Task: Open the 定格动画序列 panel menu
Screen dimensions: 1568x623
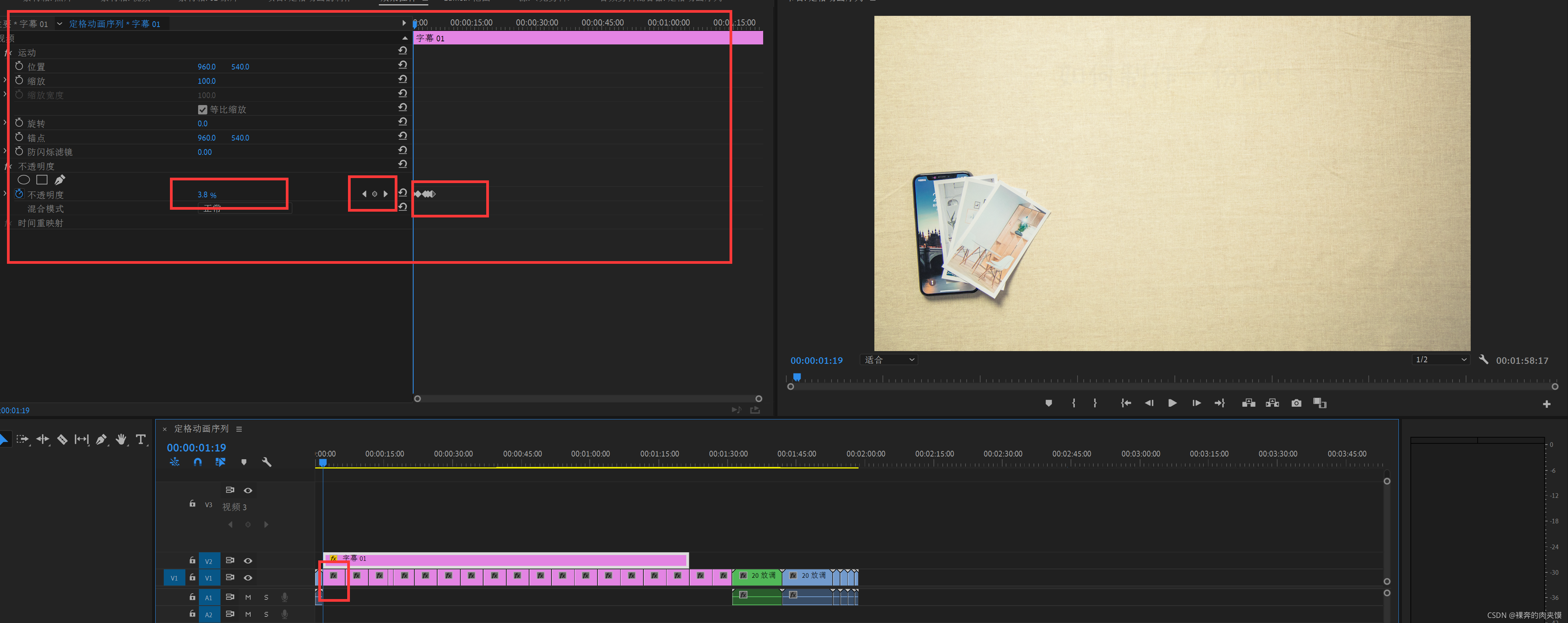Action: [x=239, y=429]
